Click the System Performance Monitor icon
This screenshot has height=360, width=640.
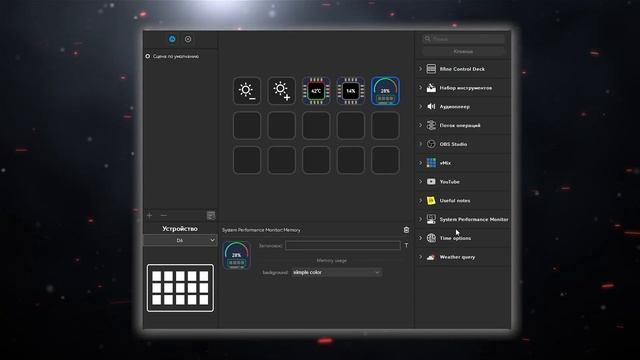[431, 219]
